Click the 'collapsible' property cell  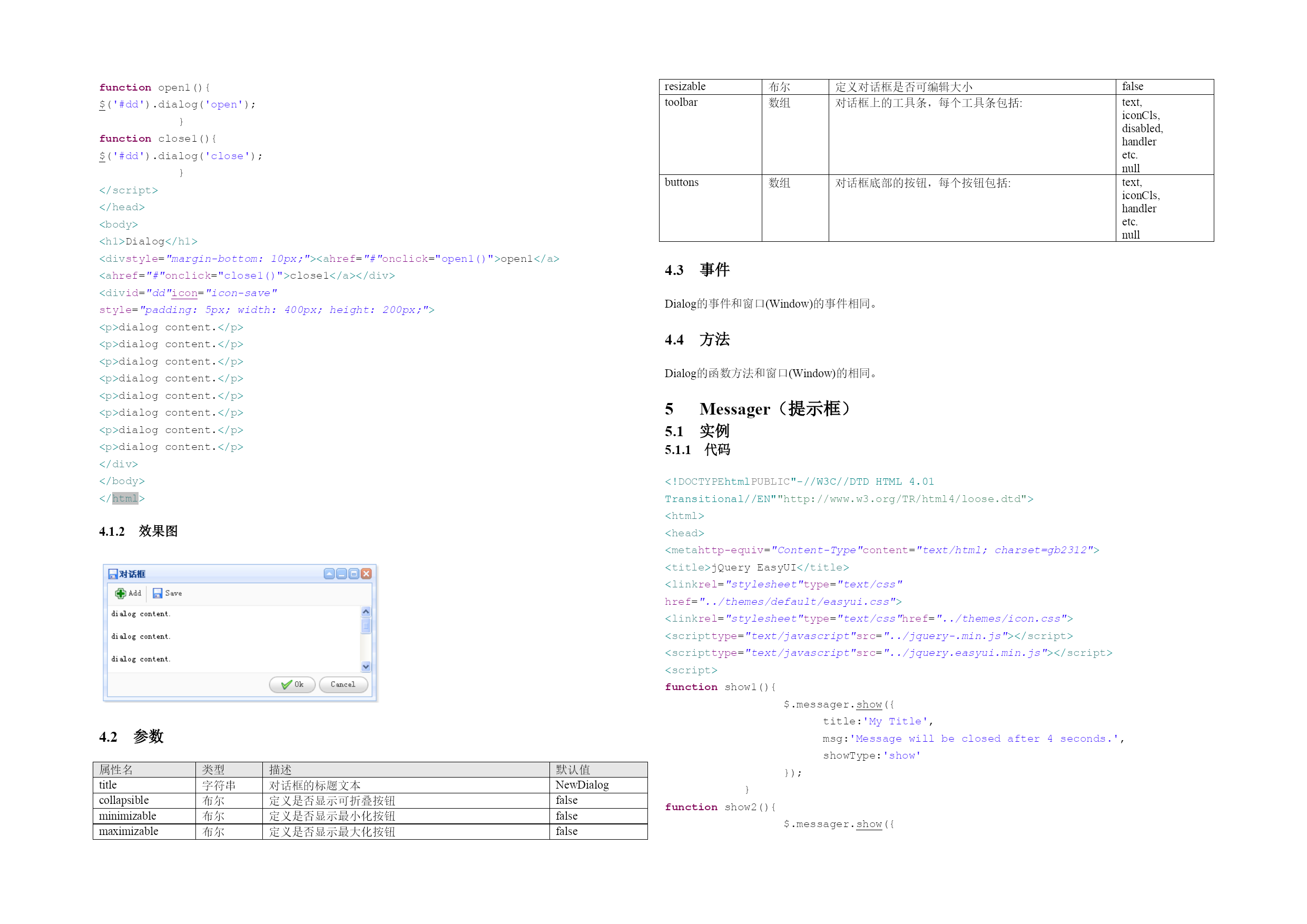pos(144,800)
